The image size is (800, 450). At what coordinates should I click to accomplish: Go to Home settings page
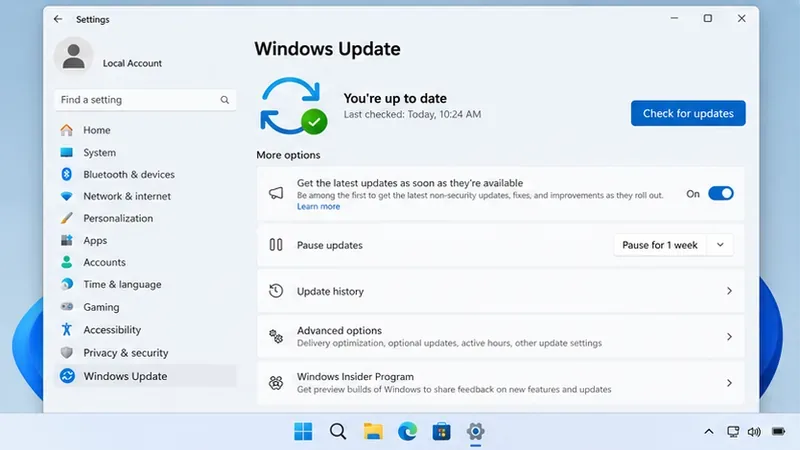[x=97, y=130]
